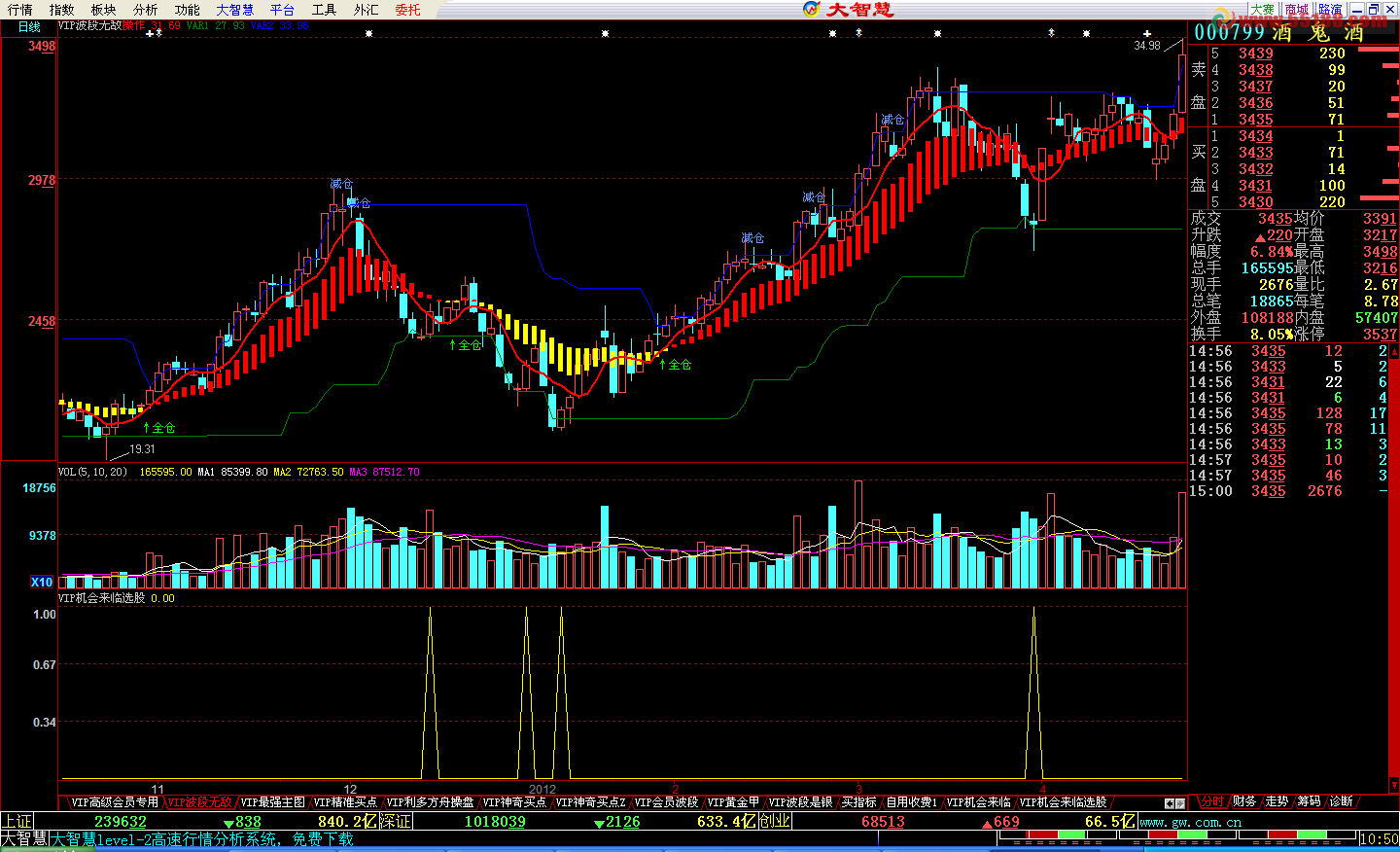Switch to 买指标 indicator tab
Viewport: 1400px width, 852px height.
tap(858, 802)
